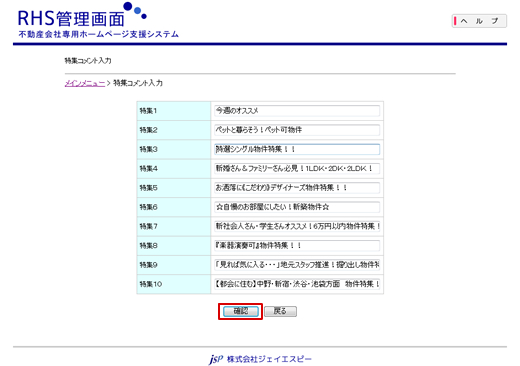Click the 特集5 row label
Image resolution: width=520 pixels, height=366 pixels.
click(148, 188)
